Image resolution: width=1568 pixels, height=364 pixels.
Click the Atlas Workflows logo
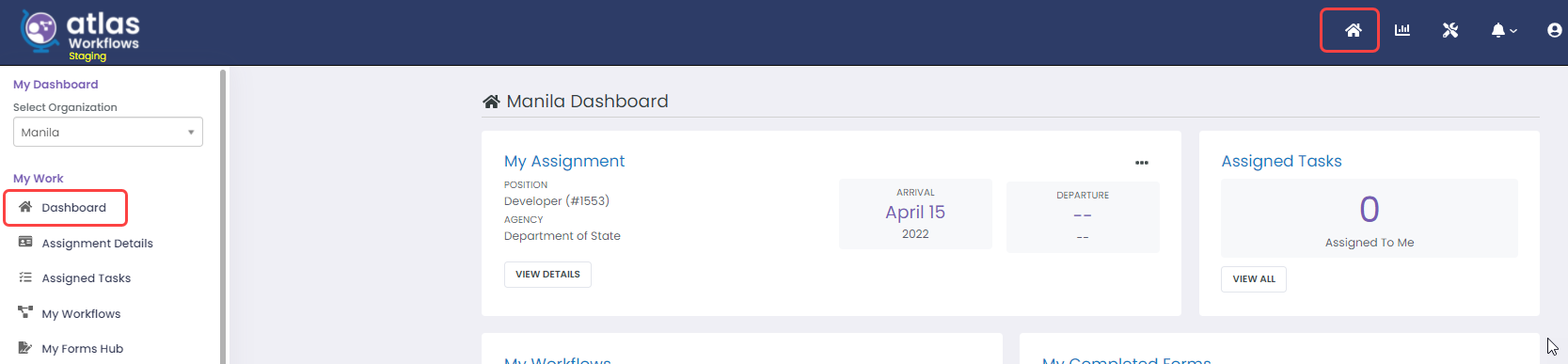[80, 34]
